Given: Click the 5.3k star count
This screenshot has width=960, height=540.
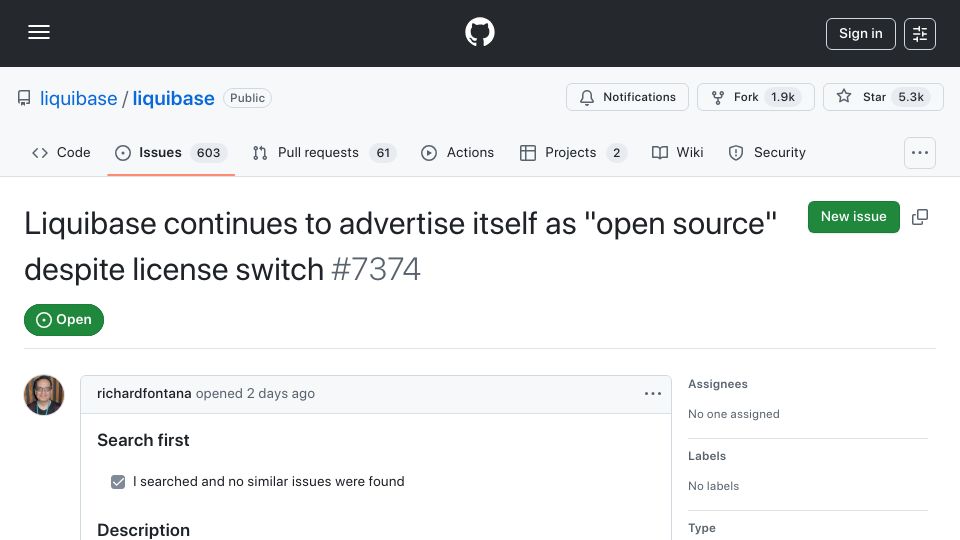Looking at the screenshot, I should (x=910, y=97).
